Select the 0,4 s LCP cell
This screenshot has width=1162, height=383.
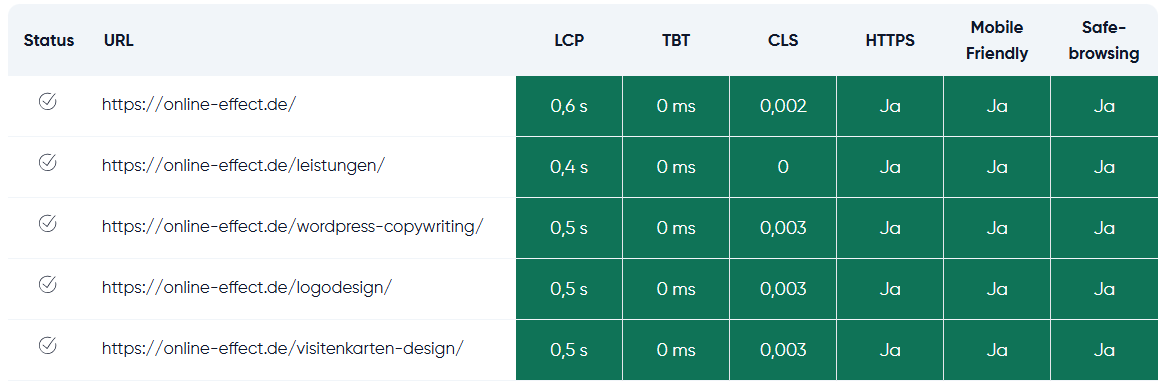point(569,167)
